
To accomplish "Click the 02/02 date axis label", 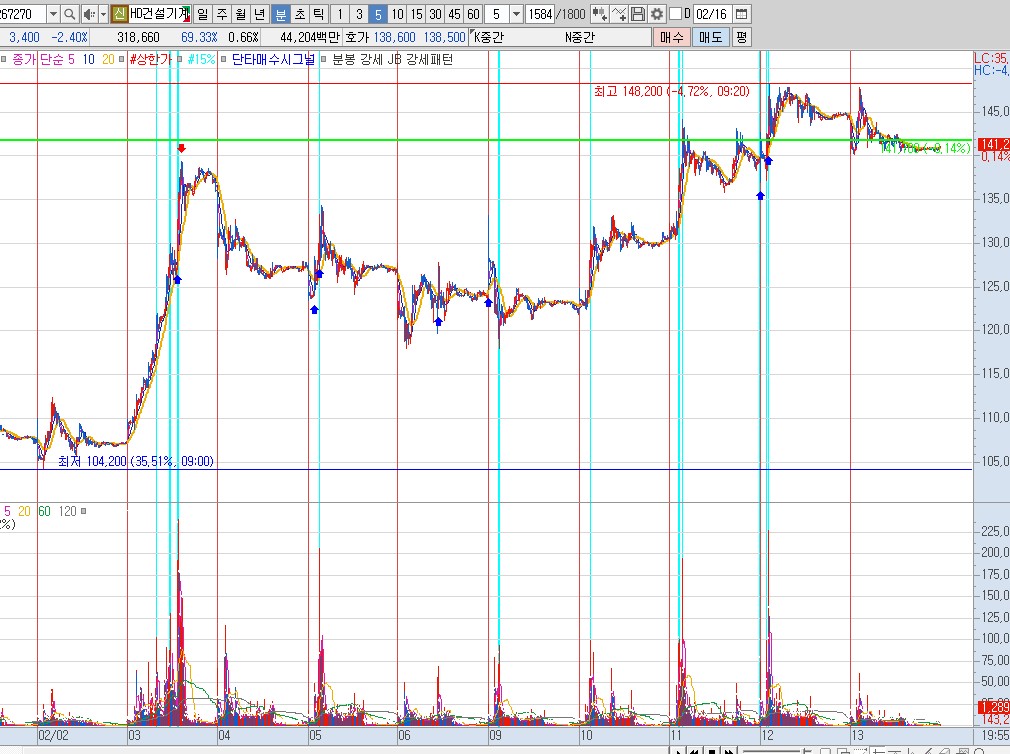I will point(53,735).
